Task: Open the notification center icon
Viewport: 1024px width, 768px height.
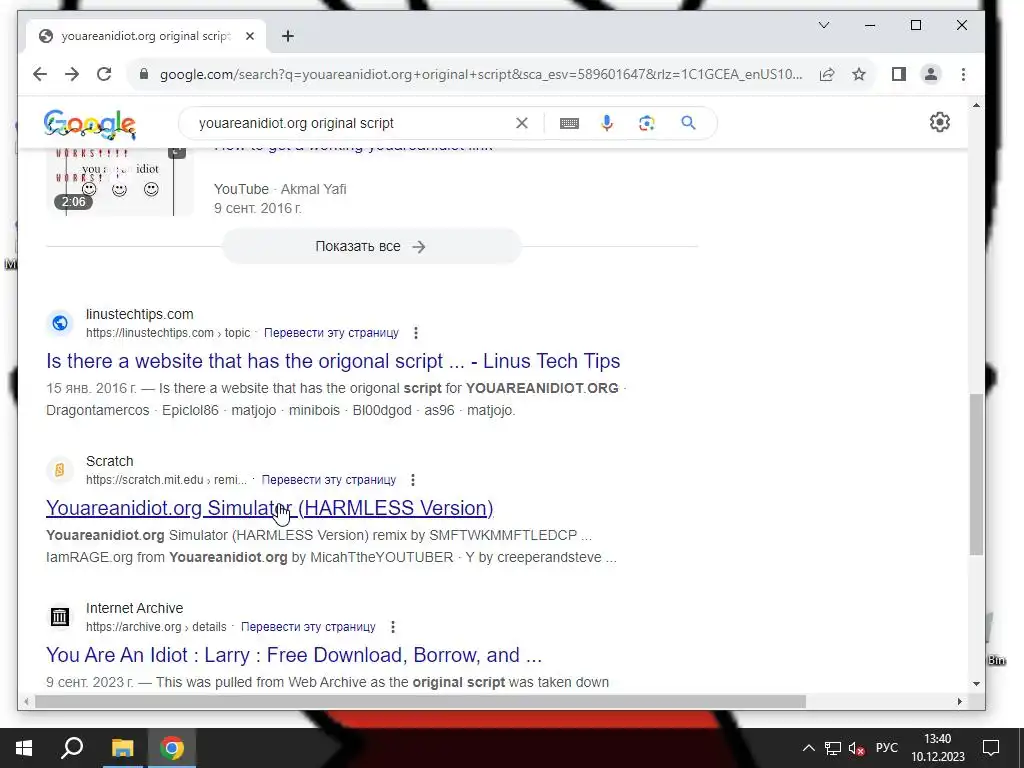Action: (991, 748)
